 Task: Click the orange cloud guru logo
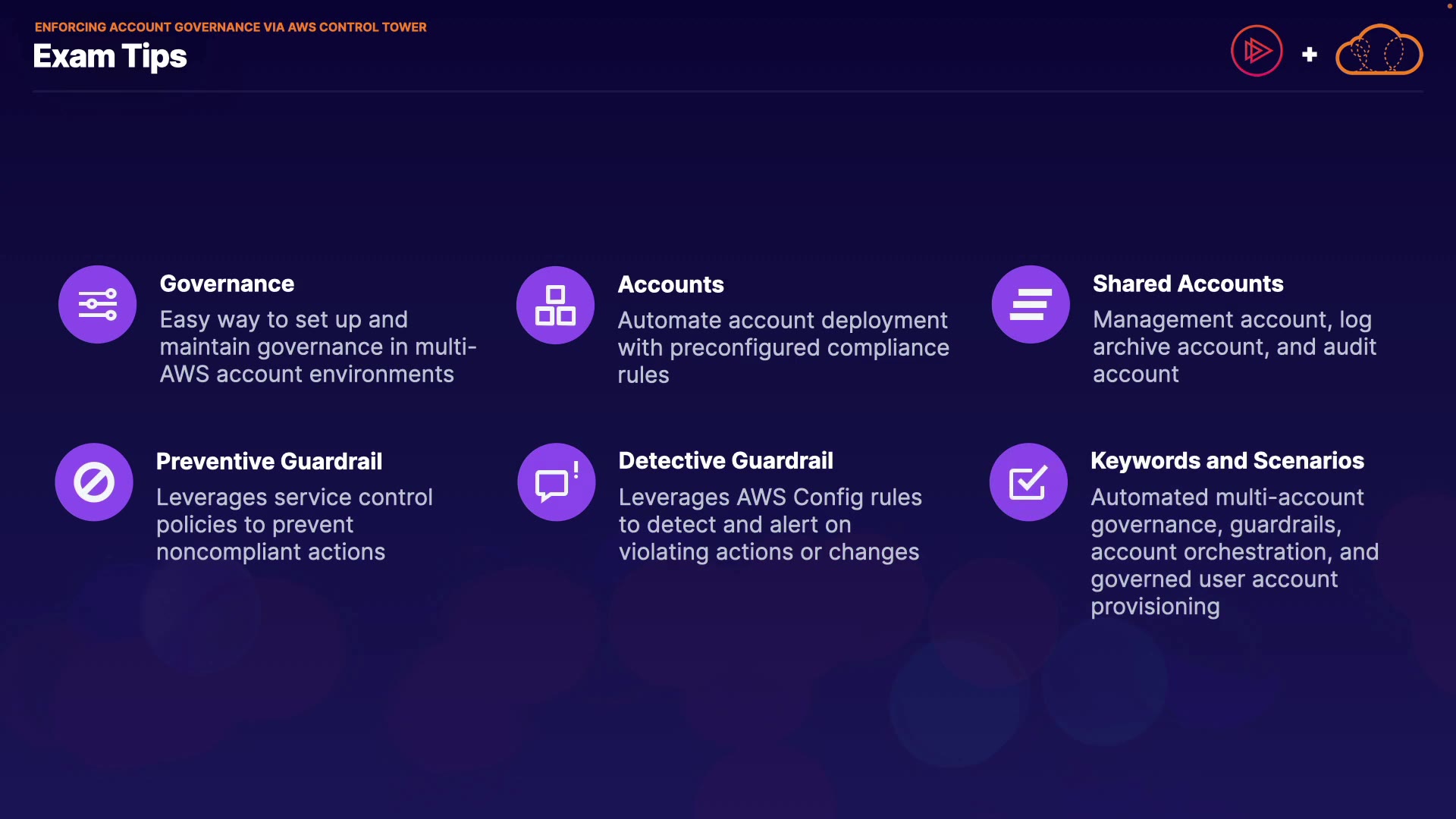point(1379,51)
